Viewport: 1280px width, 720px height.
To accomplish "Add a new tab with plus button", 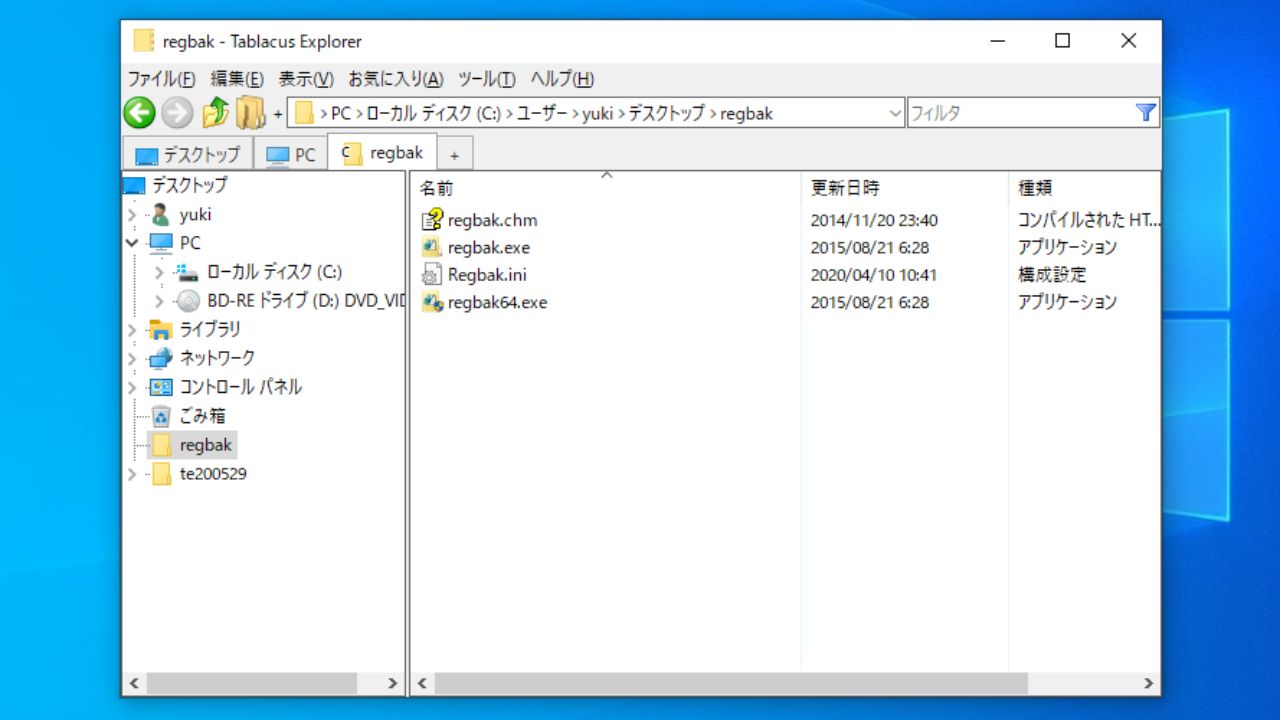I will pyautogui.click(x=454, y=155).
